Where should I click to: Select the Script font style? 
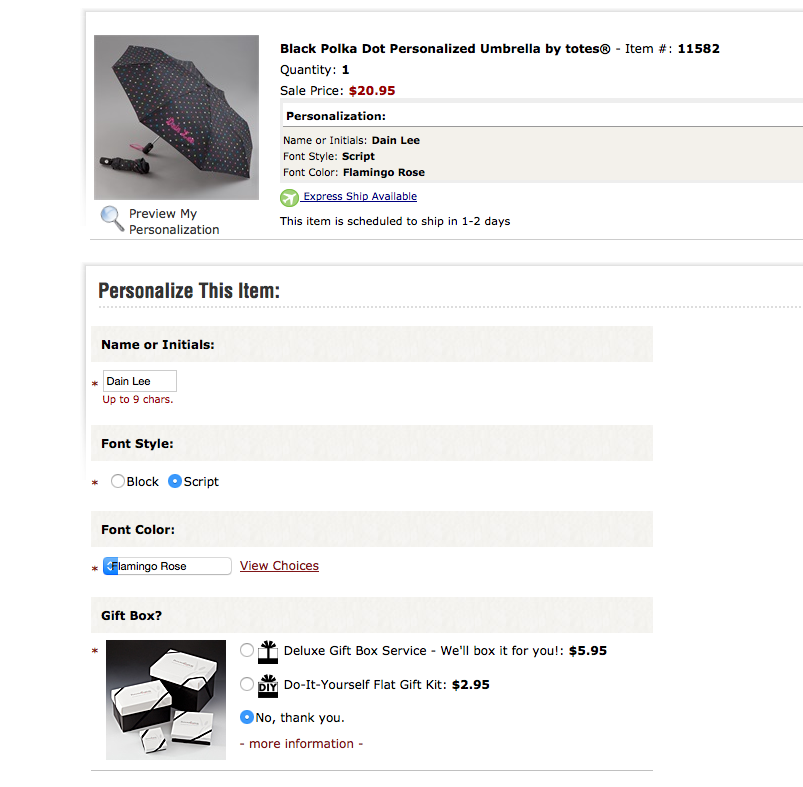(x=175, y=481)
